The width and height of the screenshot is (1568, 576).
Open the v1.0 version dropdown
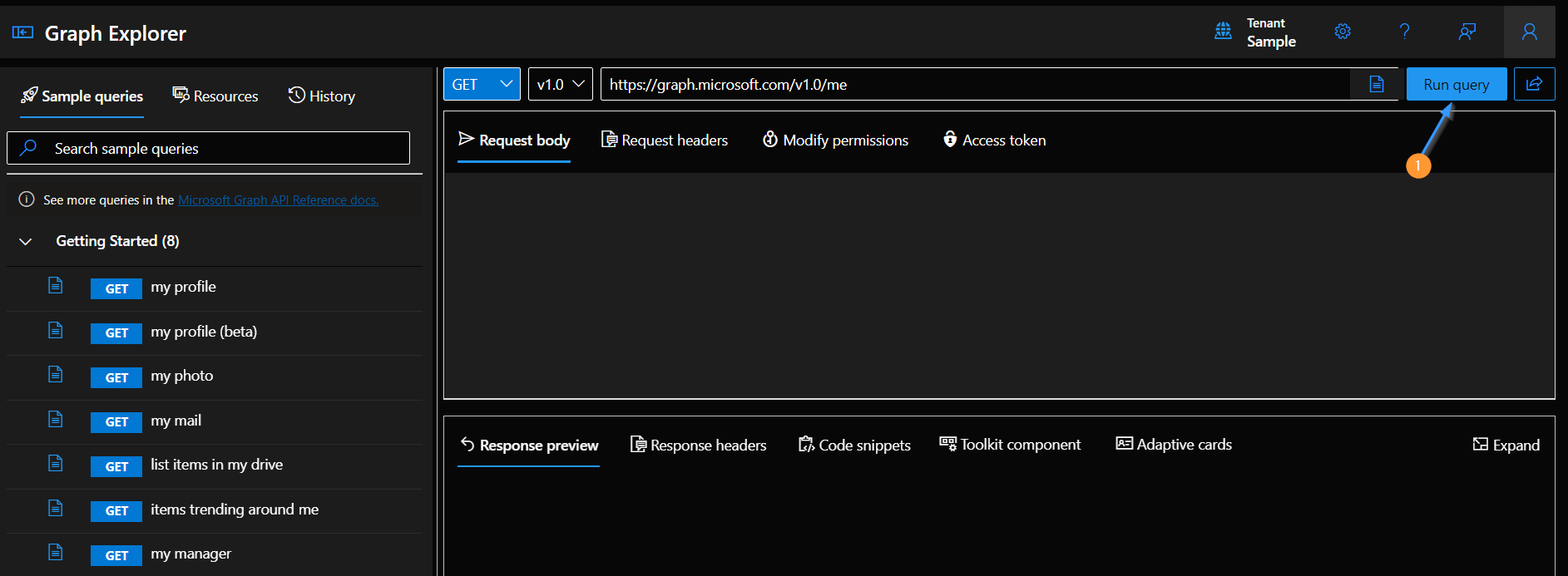[x=561, y=84]
